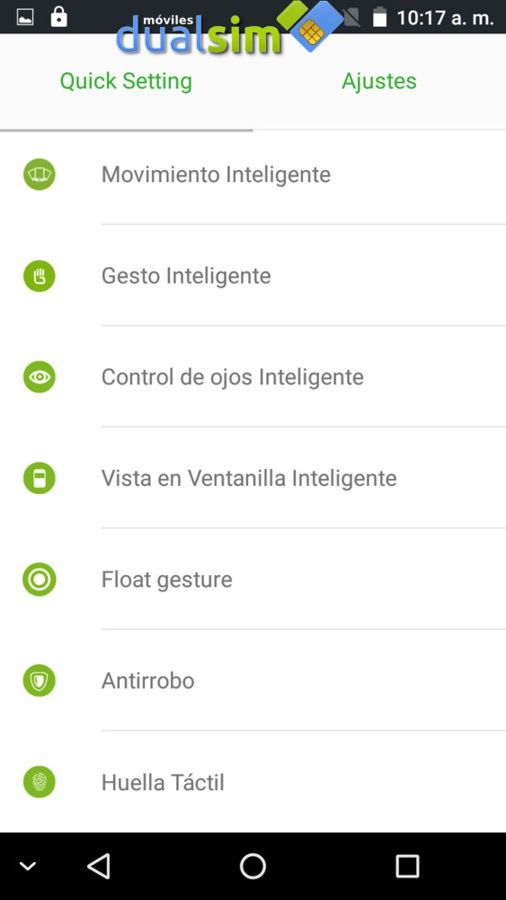Open Movimiento Inteligente settings

point(253,174)
